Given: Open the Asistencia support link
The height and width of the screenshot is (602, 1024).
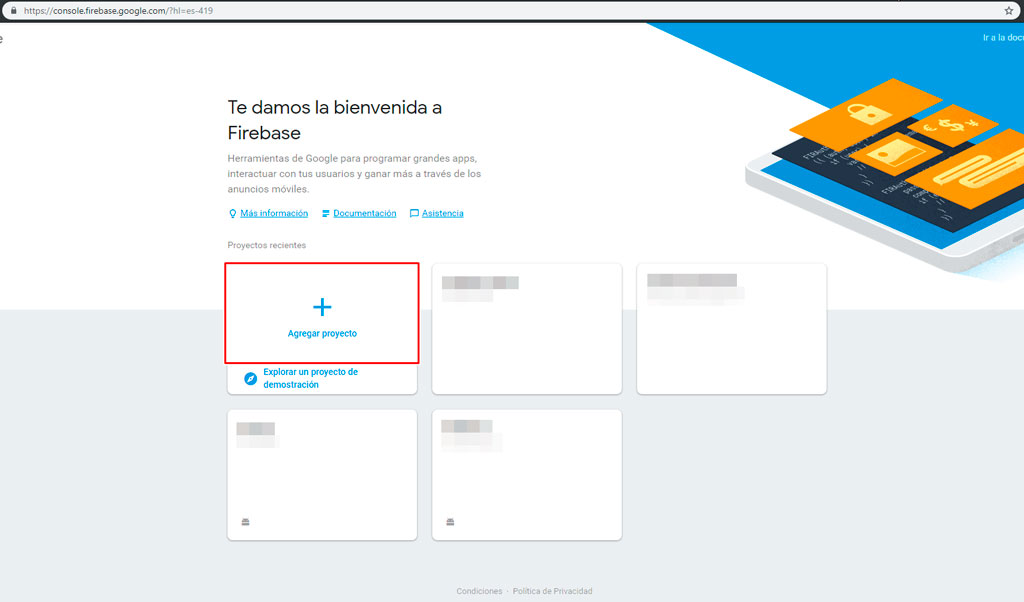Looking at the screenshot, I should click(x=442, y=214).
